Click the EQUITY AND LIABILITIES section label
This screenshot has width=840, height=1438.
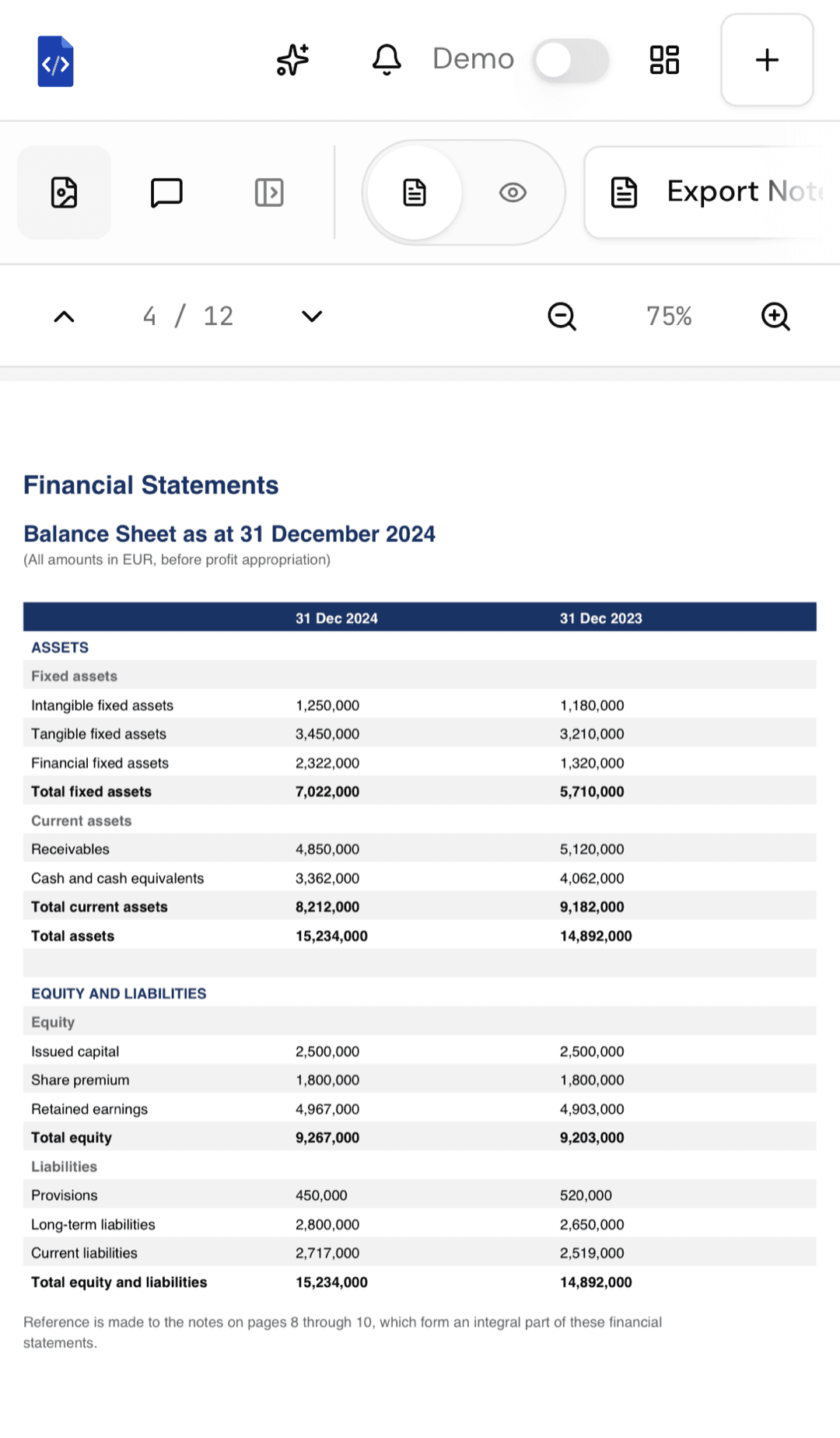[x=119, y=994]
